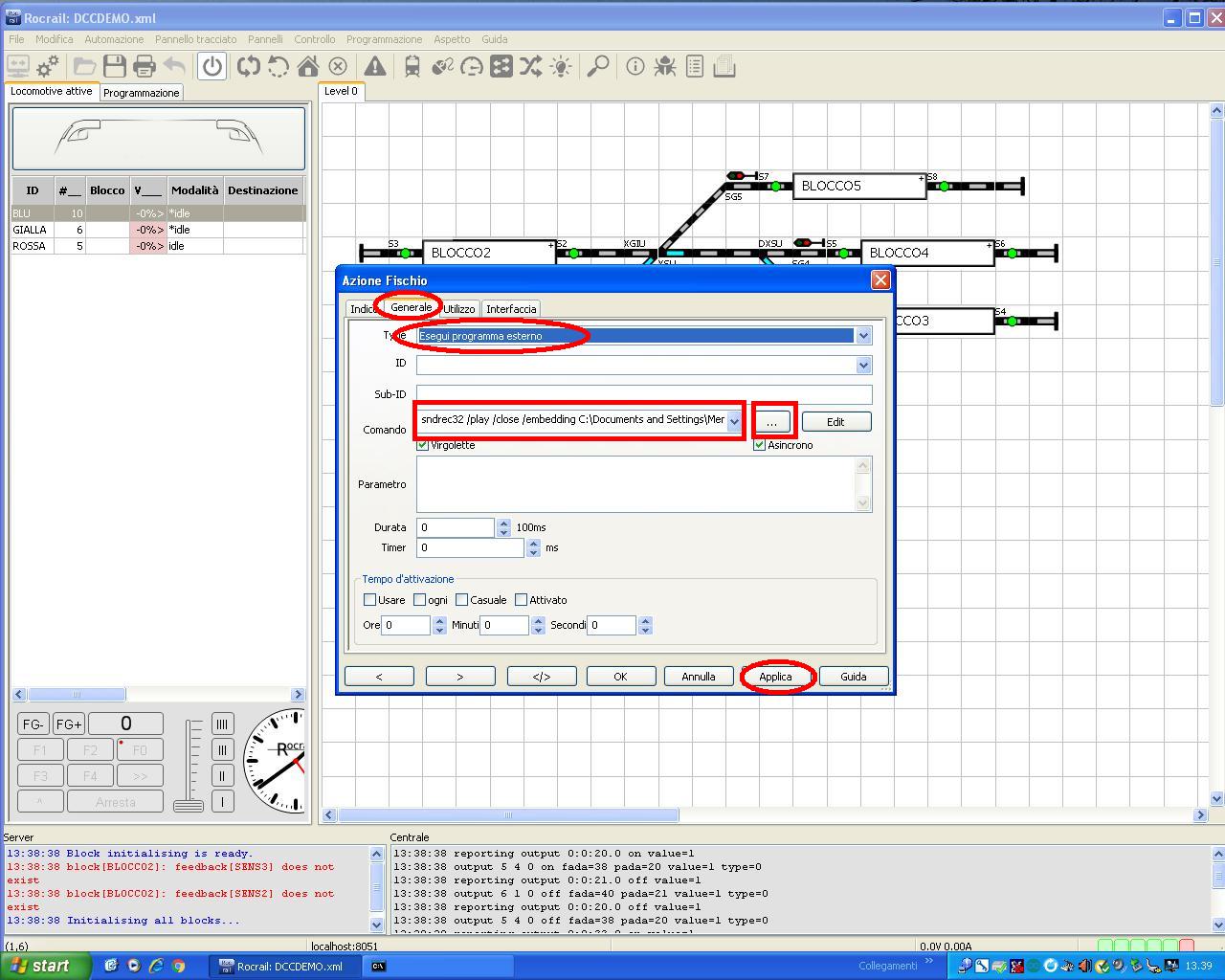Switch to the Interfaccia tab
1225x980 pixels.
click(511, 309)
